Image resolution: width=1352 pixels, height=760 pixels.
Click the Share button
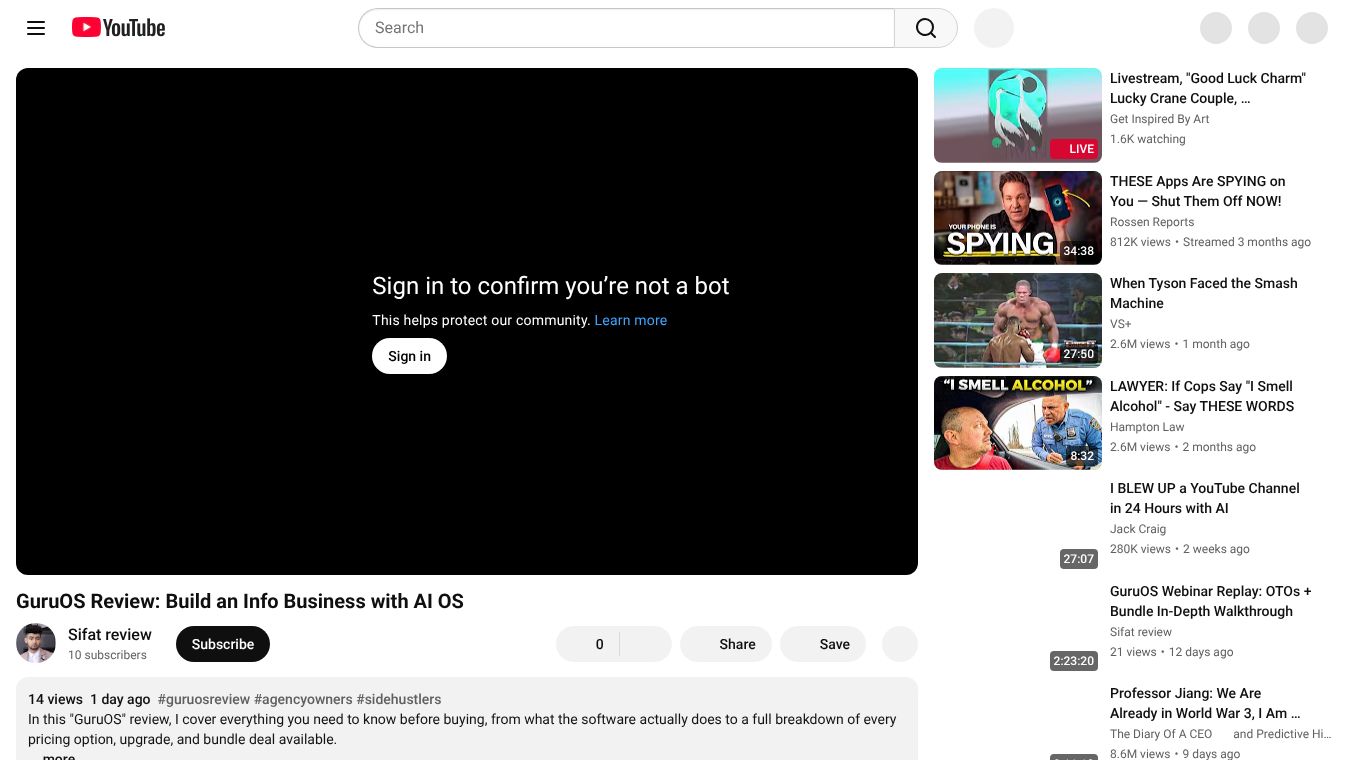point(726,644)
